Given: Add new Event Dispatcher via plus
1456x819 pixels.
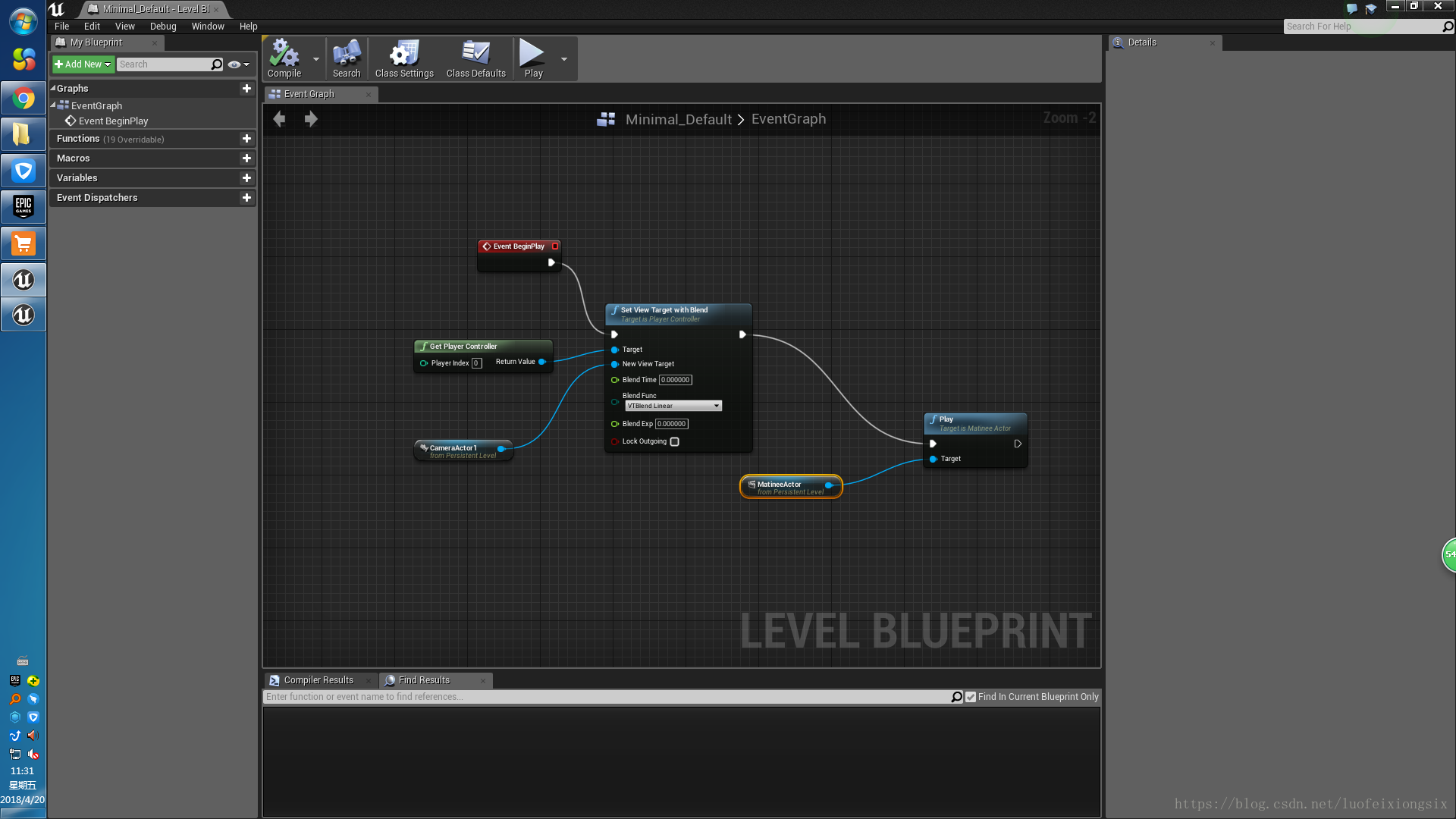Looking at the screenshot, I should (246, 198).
